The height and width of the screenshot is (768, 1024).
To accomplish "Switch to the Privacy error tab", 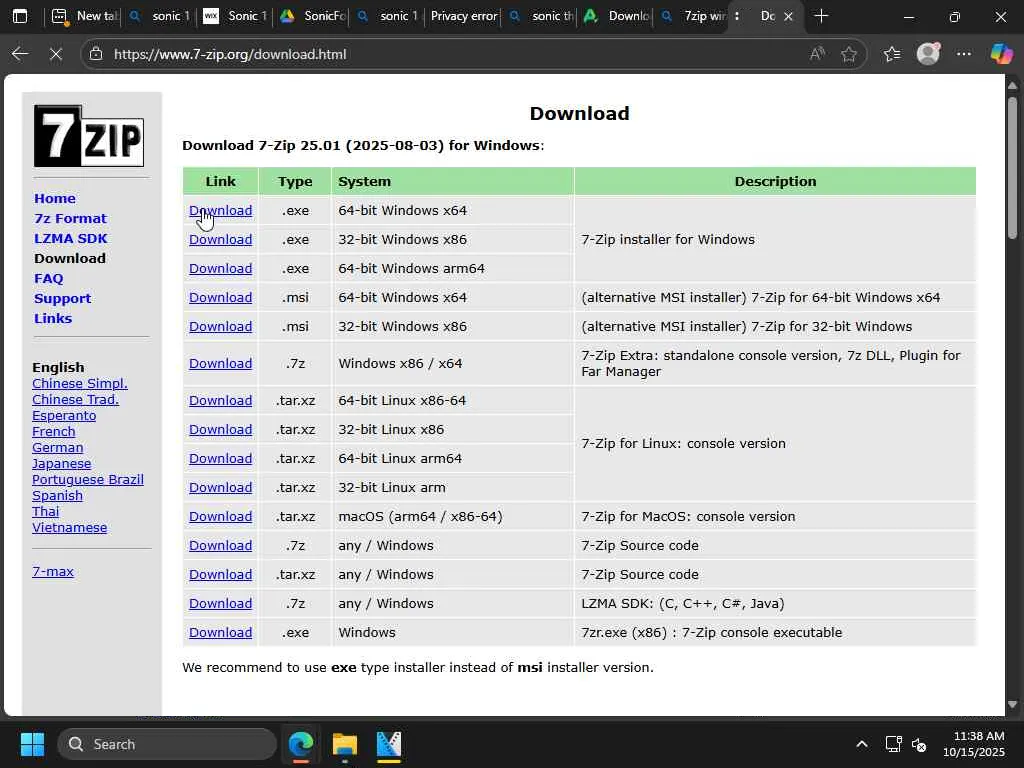I will pos(463,16).
